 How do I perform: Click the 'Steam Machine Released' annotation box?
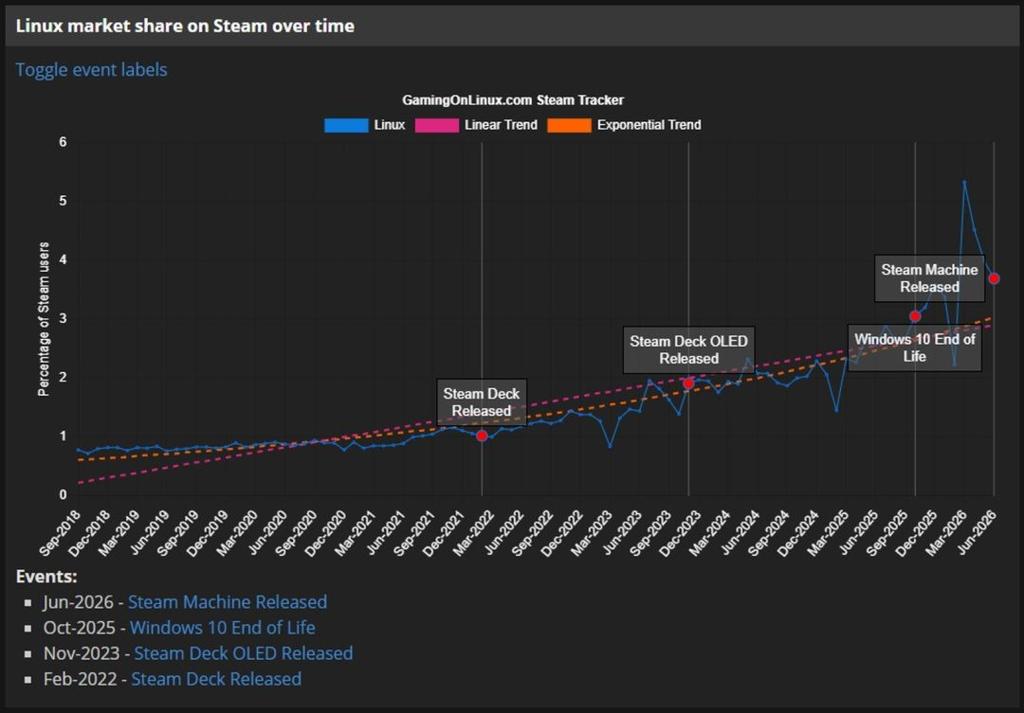tap(929, 278)
